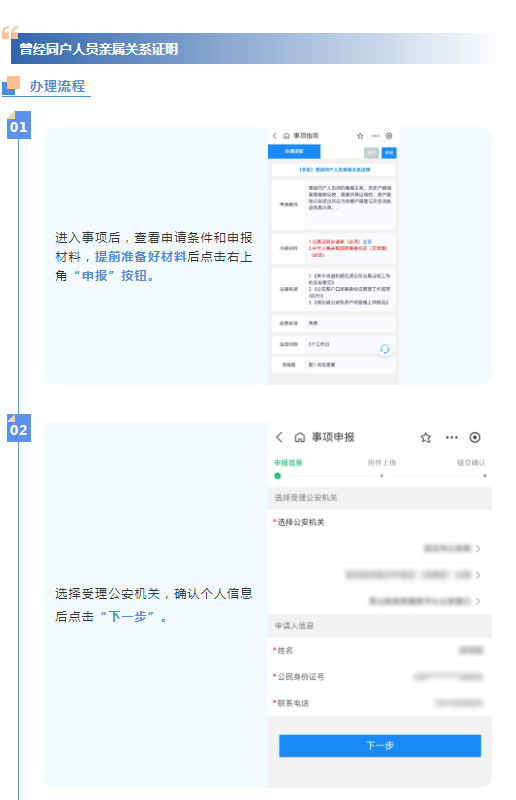Tap the back arrow in 事项申报 header

pyautogui.click(x=279, y=437)
